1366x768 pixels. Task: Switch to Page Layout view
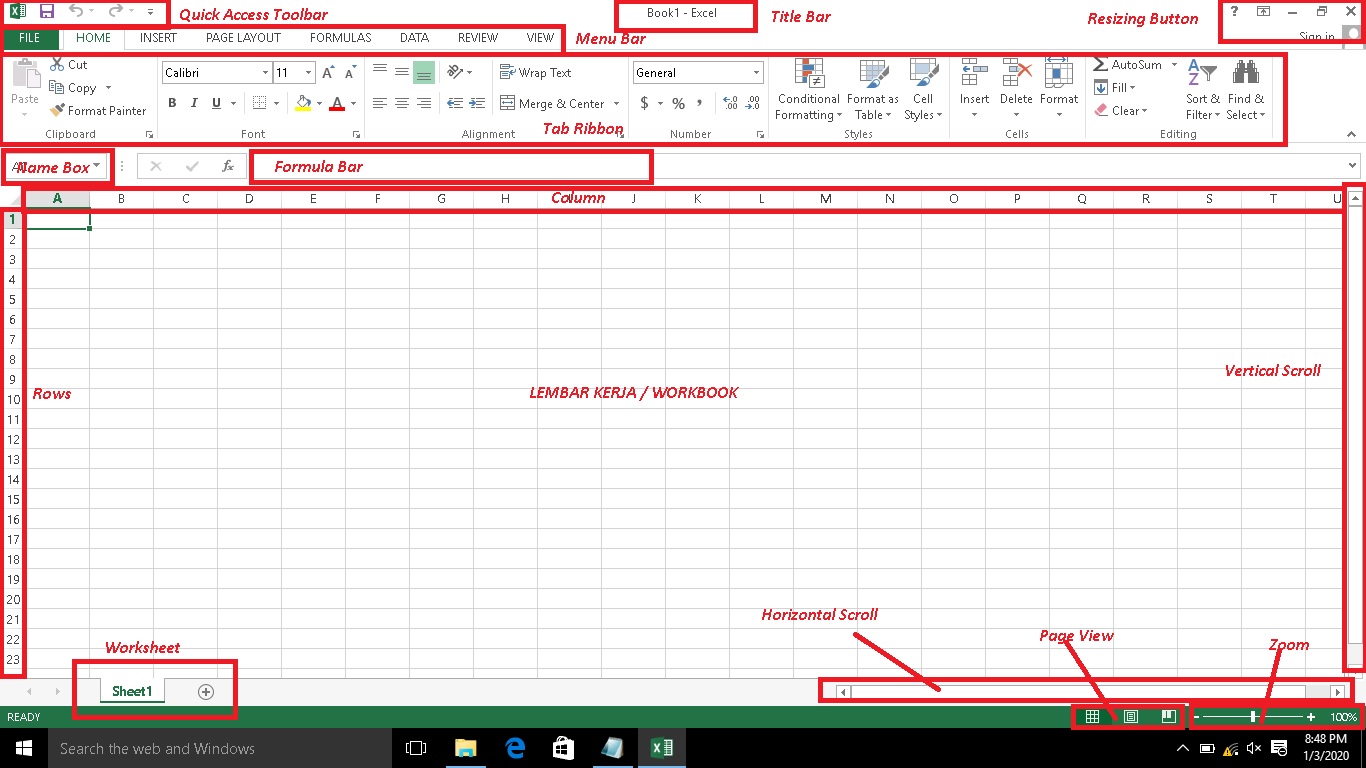(x=1131, y=717)
